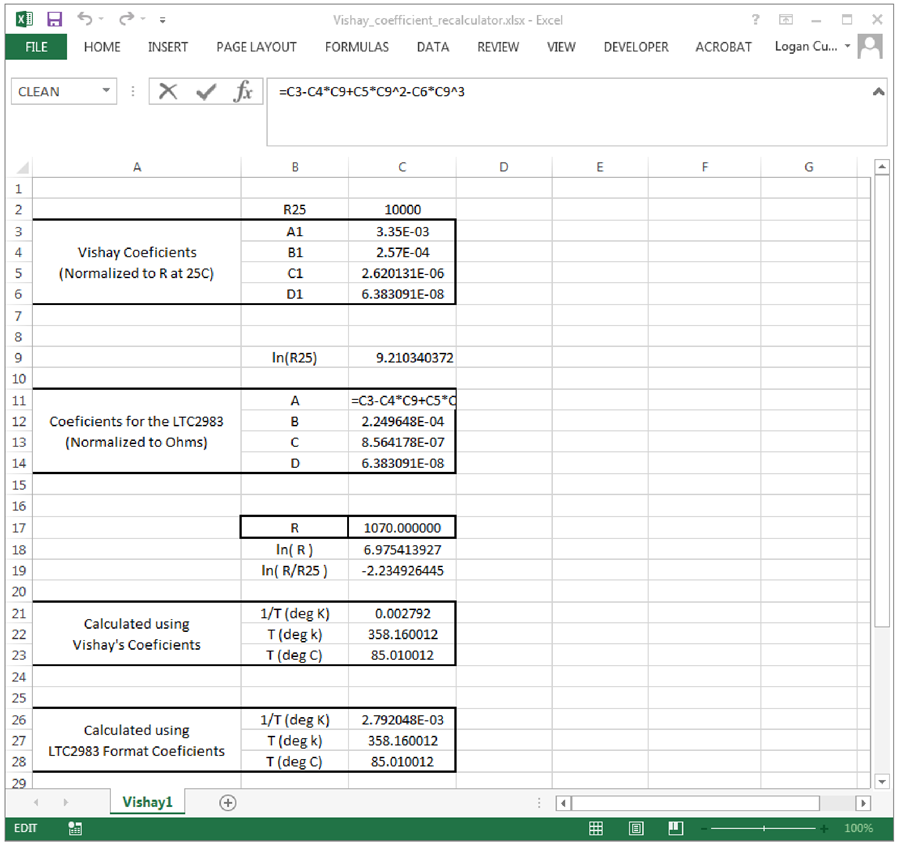Open the FILE tab
This screenshot has width=900, height=848.
36,47
